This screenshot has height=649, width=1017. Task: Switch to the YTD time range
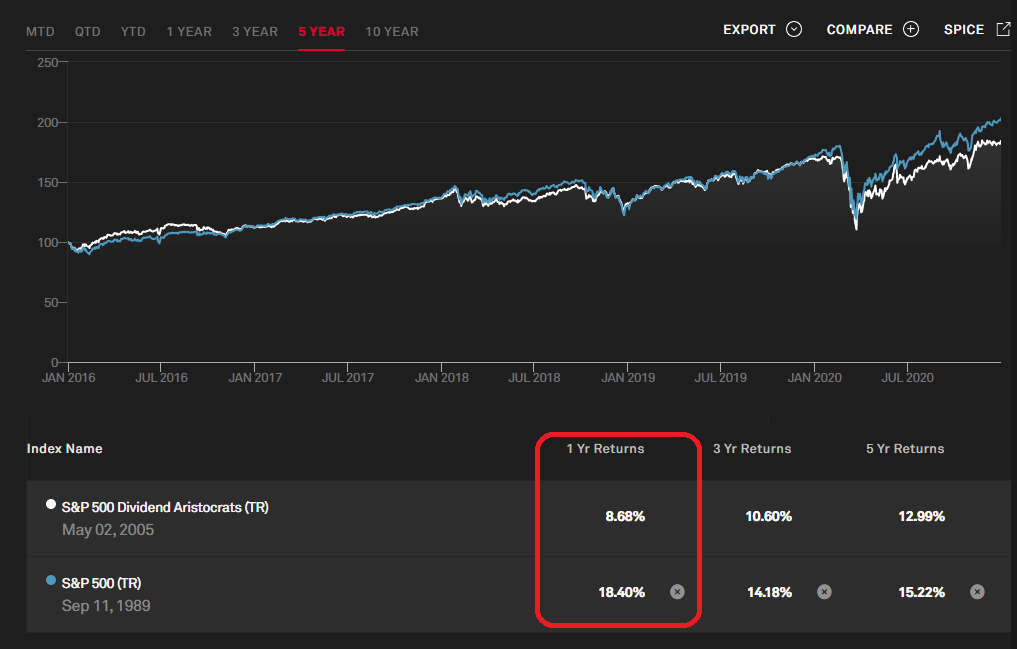133,32
